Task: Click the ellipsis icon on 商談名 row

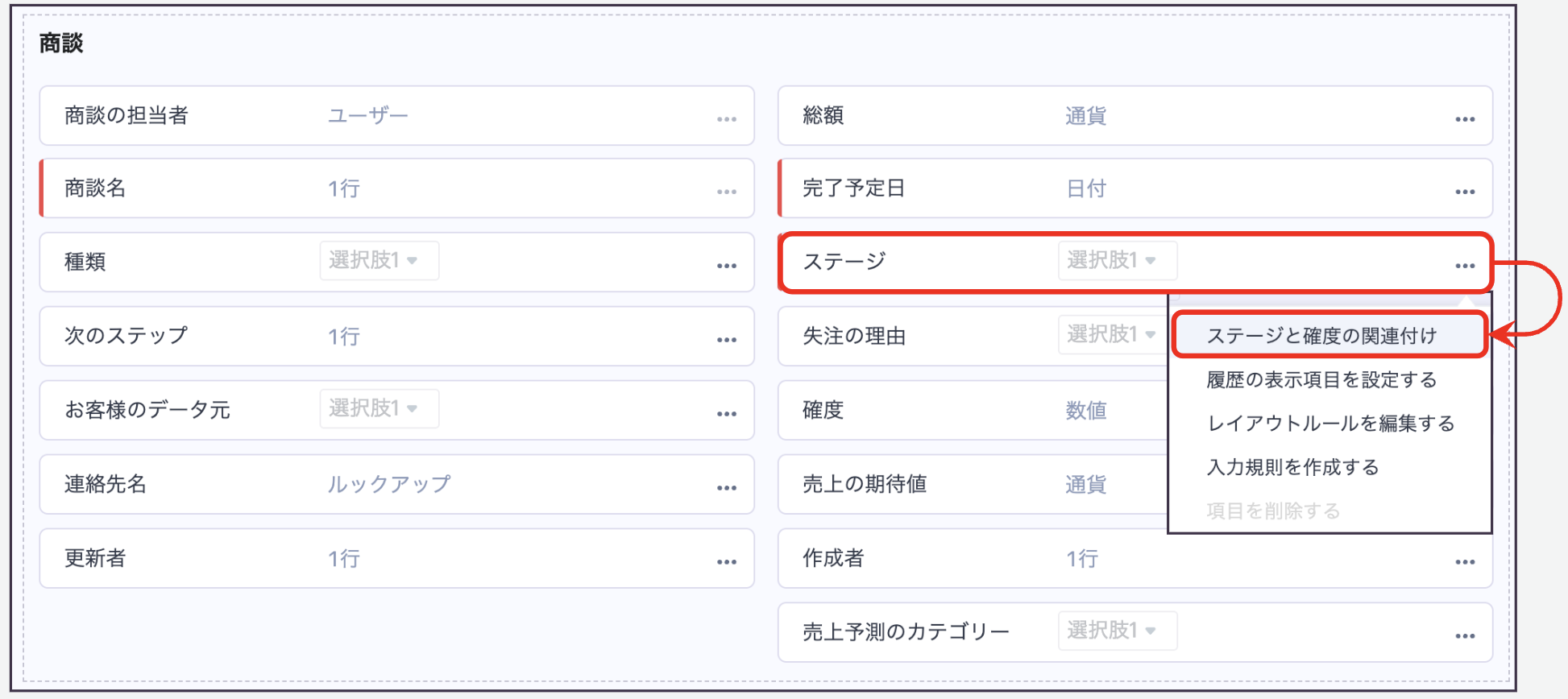Action: [726, 192]
